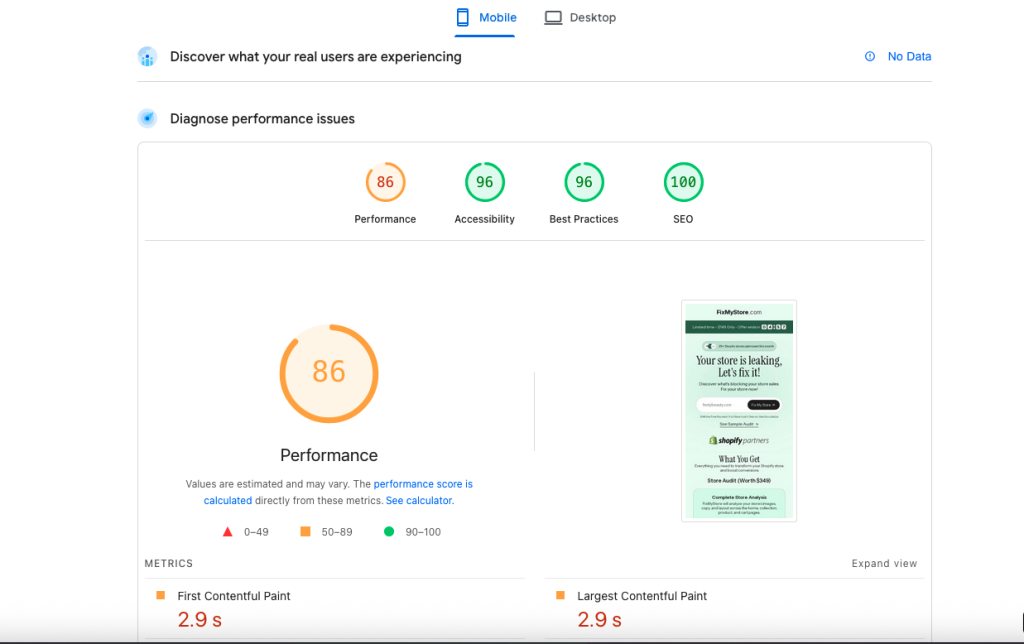Click the desktop monitor icon in tab

pos(553,17)
